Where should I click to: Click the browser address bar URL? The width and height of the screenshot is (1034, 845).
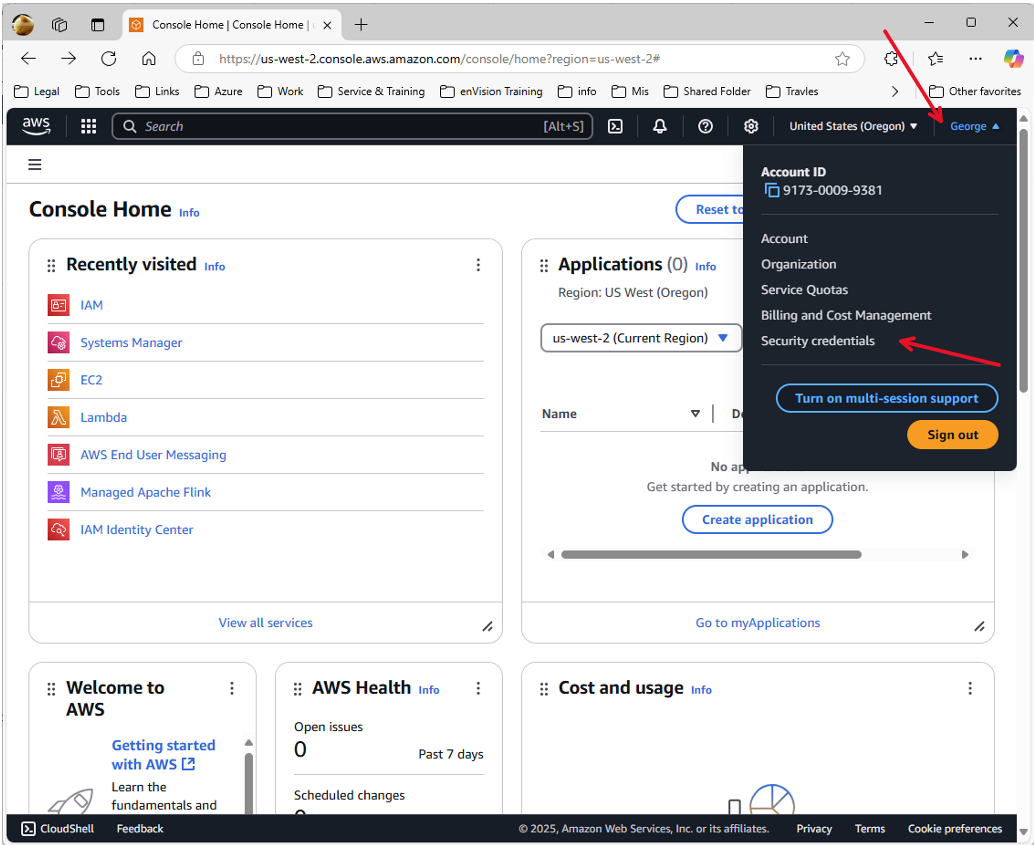coord(439,59)
